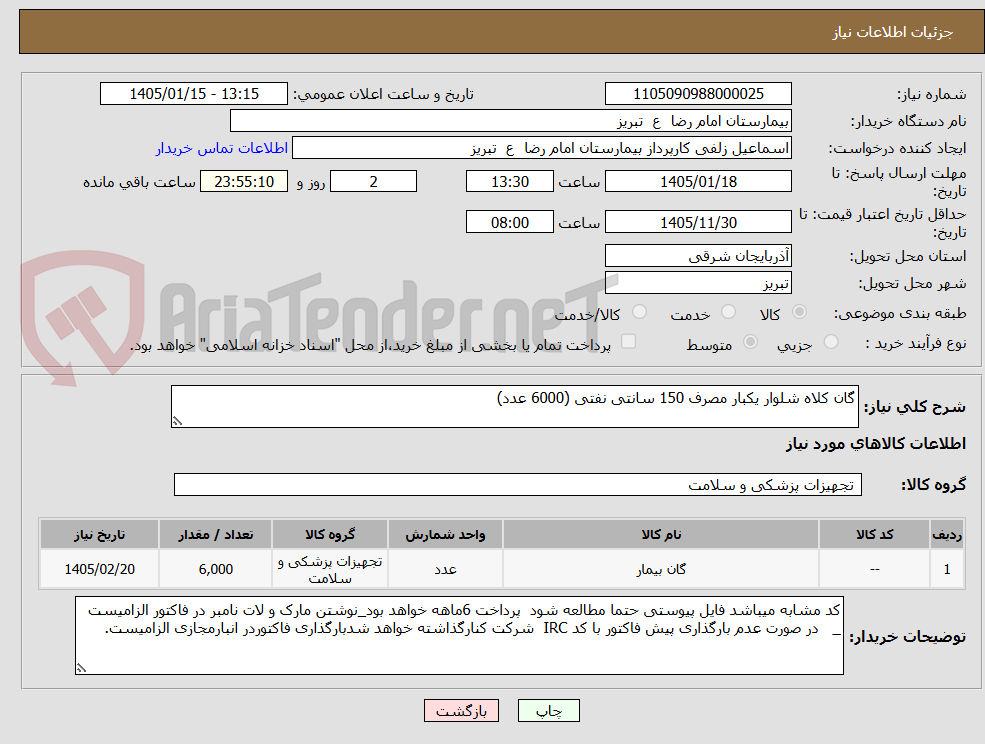Viewport: 985px width, 744px height.
Task: Click the تجهیزات پزشکی و سلامت table cell
Action: tap(330, 569)
